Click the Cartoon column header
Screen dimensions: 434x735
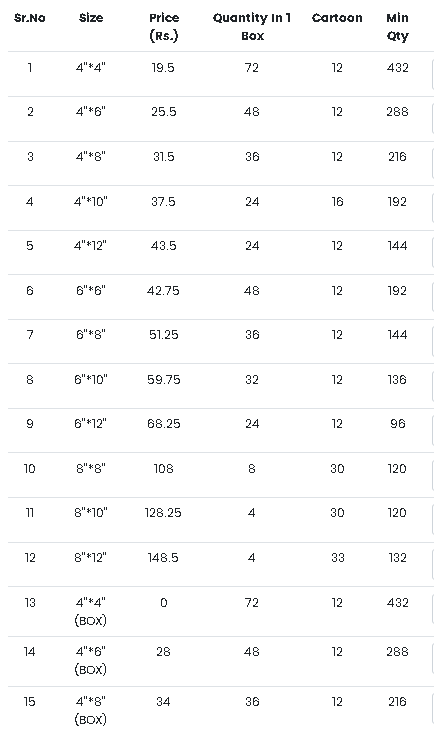(x=337, y=18)
